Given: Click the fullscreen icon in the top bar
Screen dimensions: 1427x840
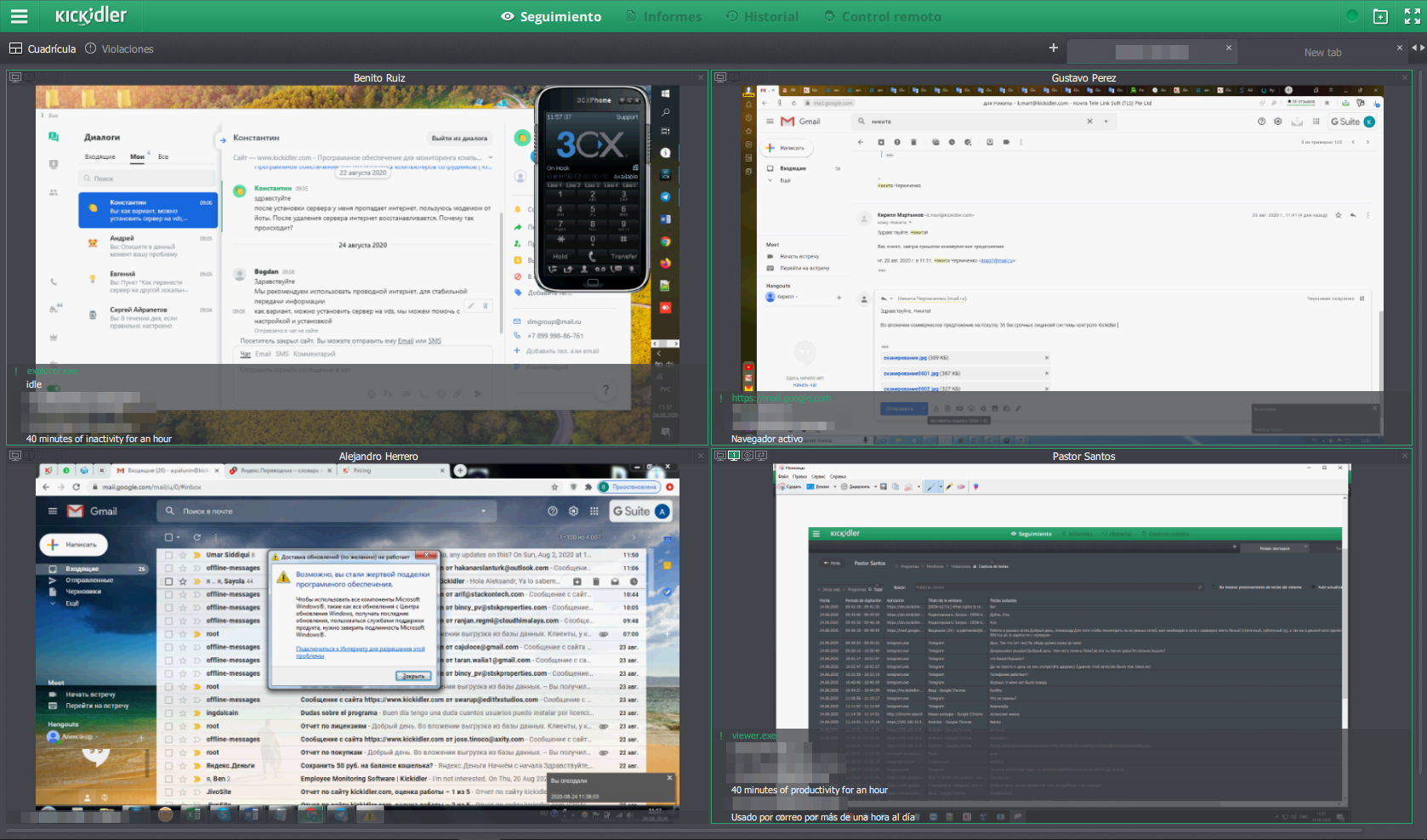Looking at the screenshot, I should tap(1412, 16).
